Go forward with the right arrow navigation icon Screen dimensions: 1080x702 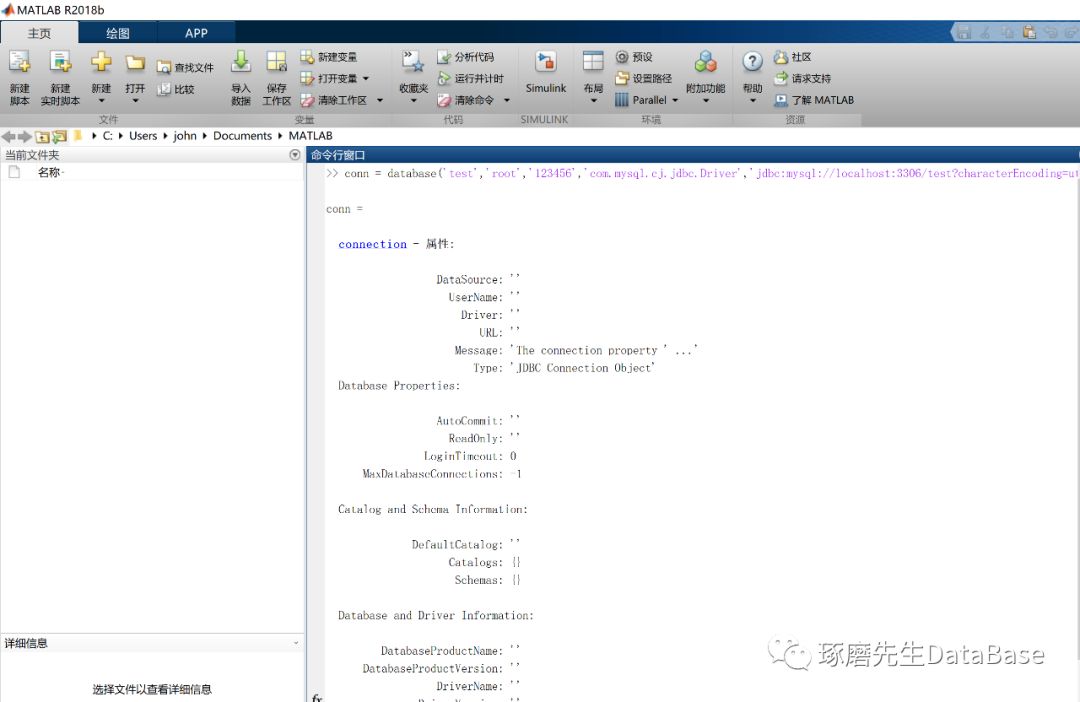coord(24,136)
